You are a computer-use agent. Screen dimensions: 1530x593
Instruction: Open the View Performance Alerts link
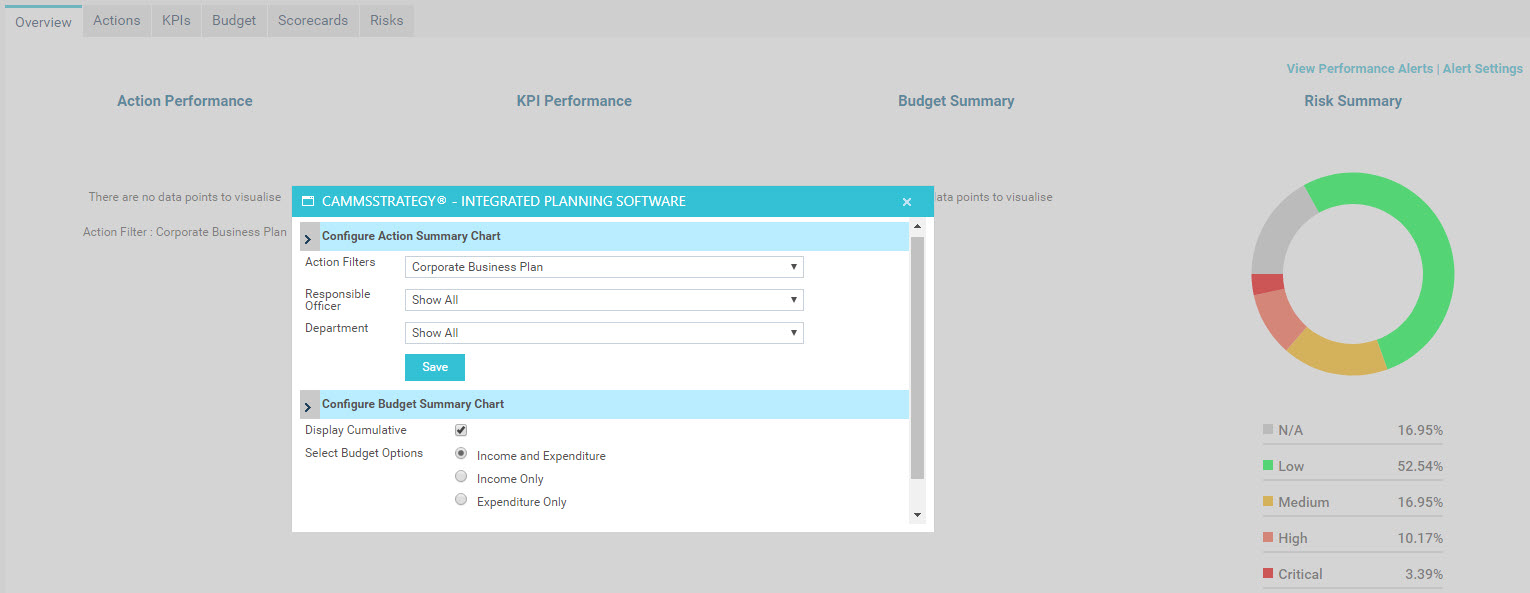click(1359, 69)
